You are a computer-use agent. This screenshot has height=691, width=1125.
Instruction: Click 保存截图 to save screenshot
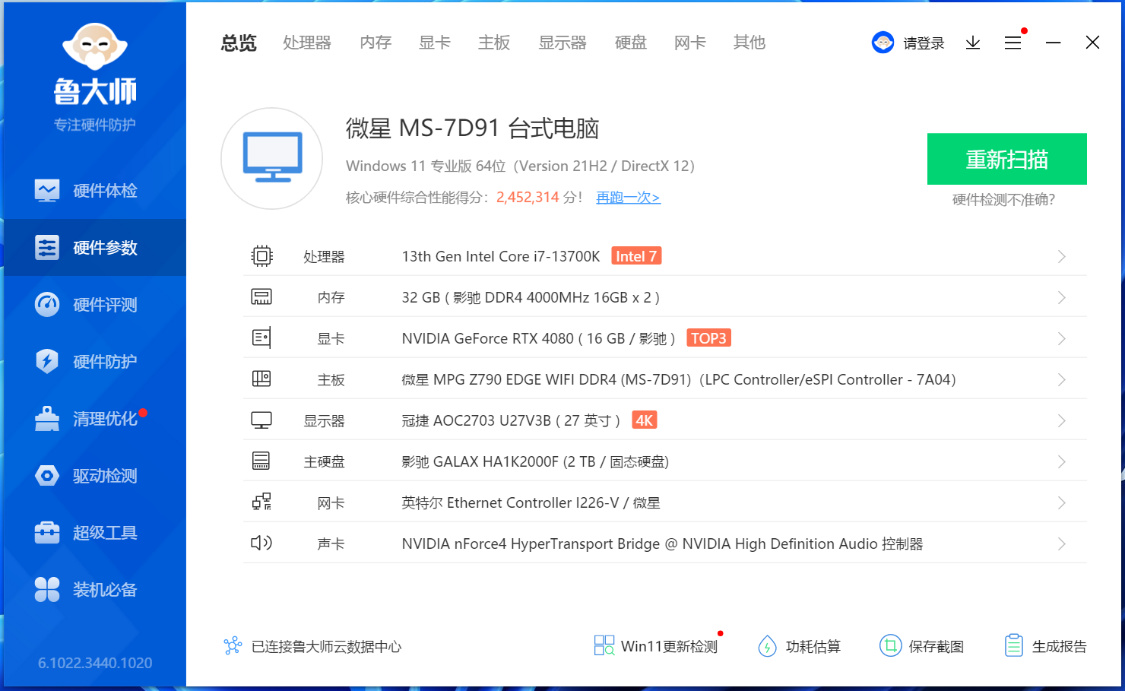pyautogui.click(x=922, y=646)
